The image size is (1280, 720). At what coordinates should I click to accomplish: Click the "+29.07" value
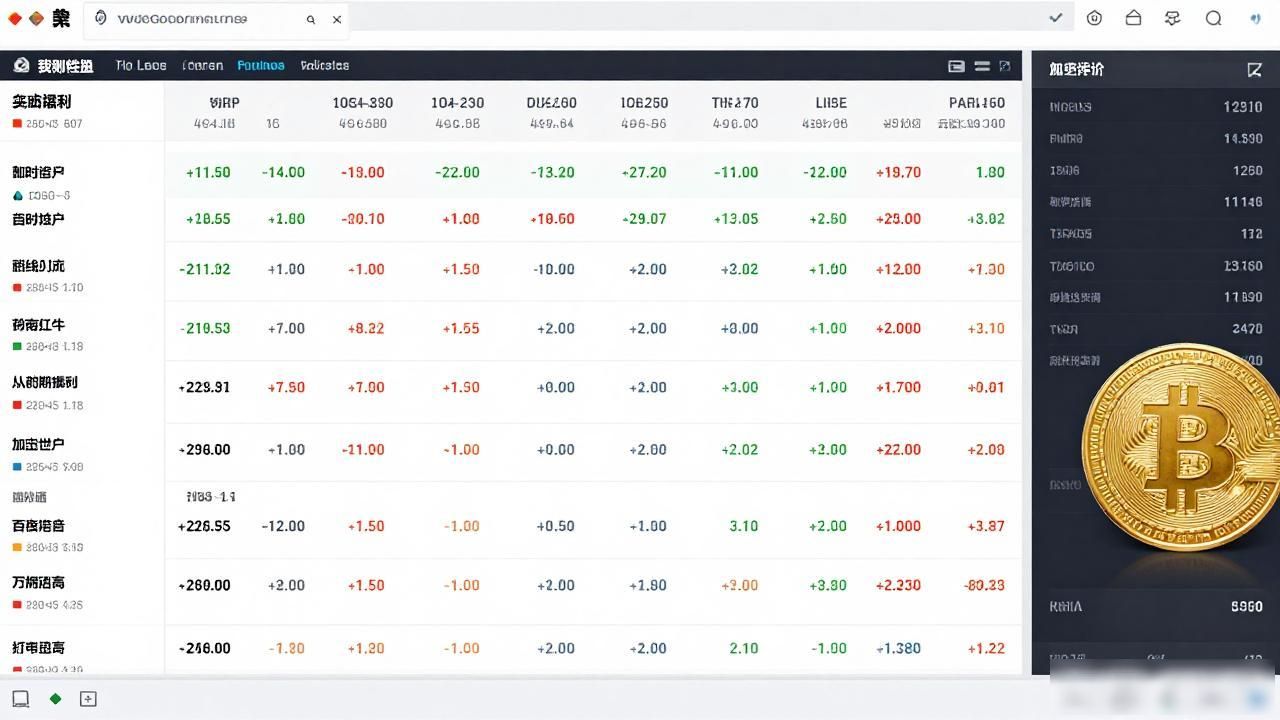tap(644, 218)
